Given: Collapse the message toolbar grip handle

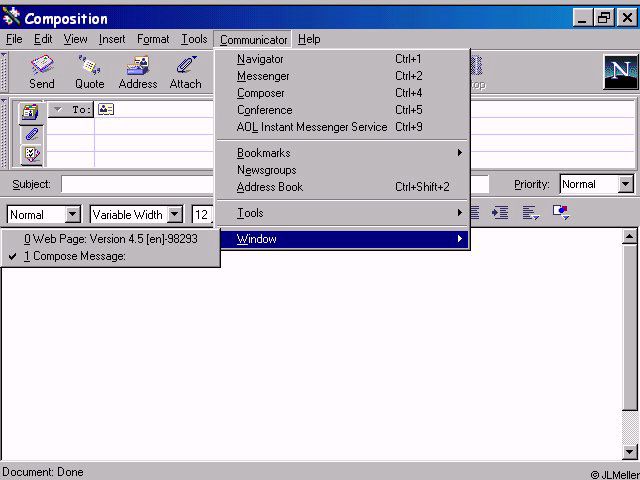Looking at the screenshot, I should [x=4, y=72].
